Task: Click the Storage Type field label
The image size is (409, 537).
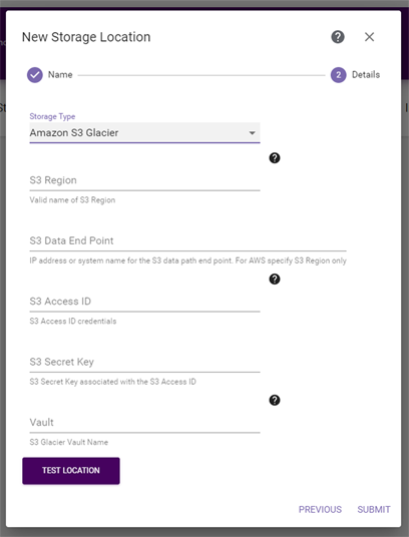Action: [x=52, y=116]
